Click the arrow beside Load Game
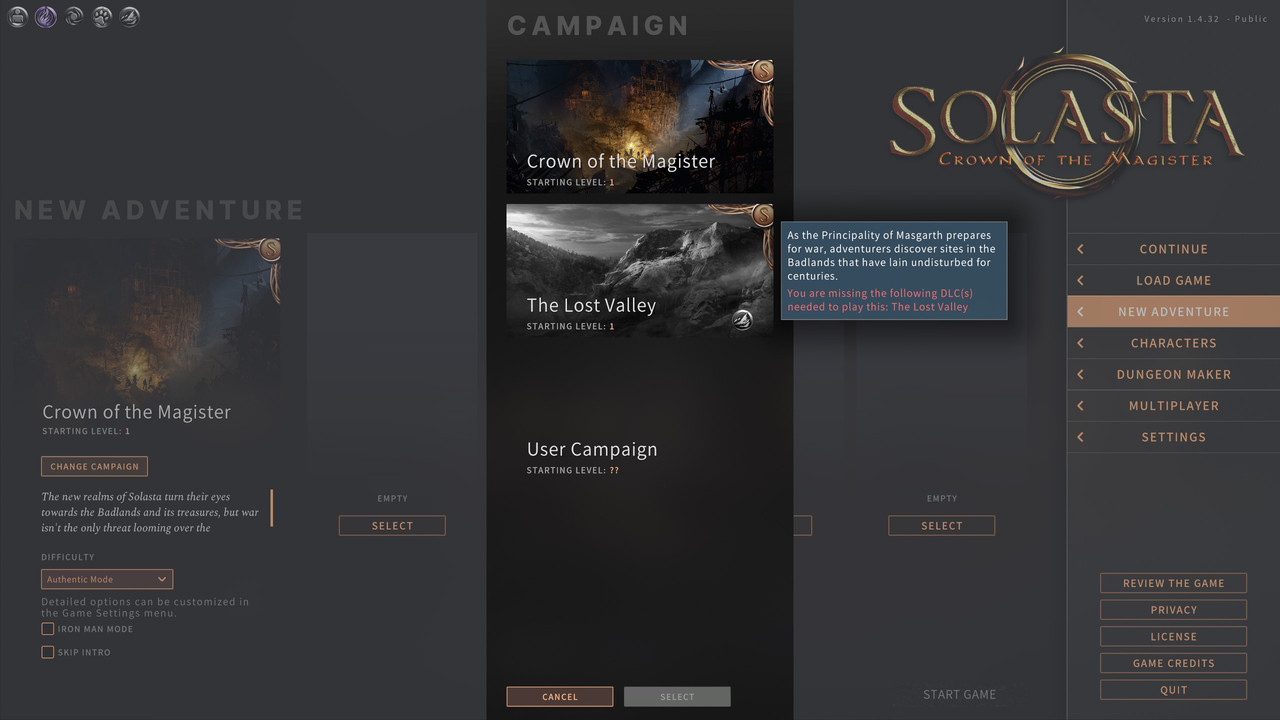1280x720 pixels. pos(1080,280)
